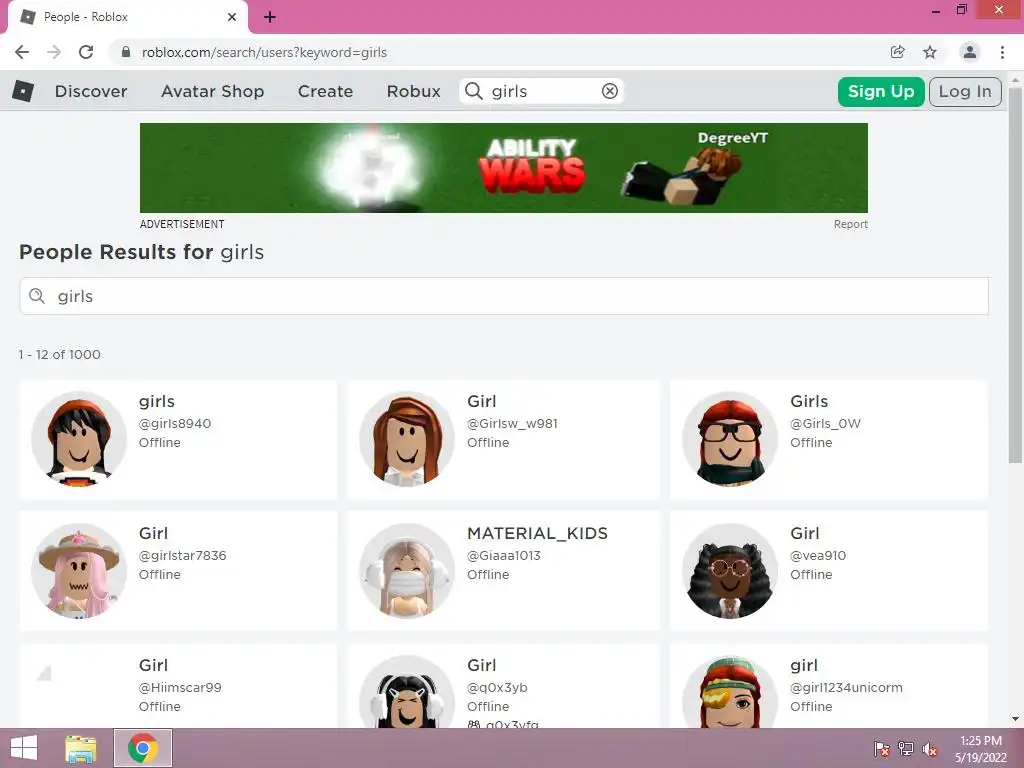Click the scrollbar down arrow

[1015, 719]
